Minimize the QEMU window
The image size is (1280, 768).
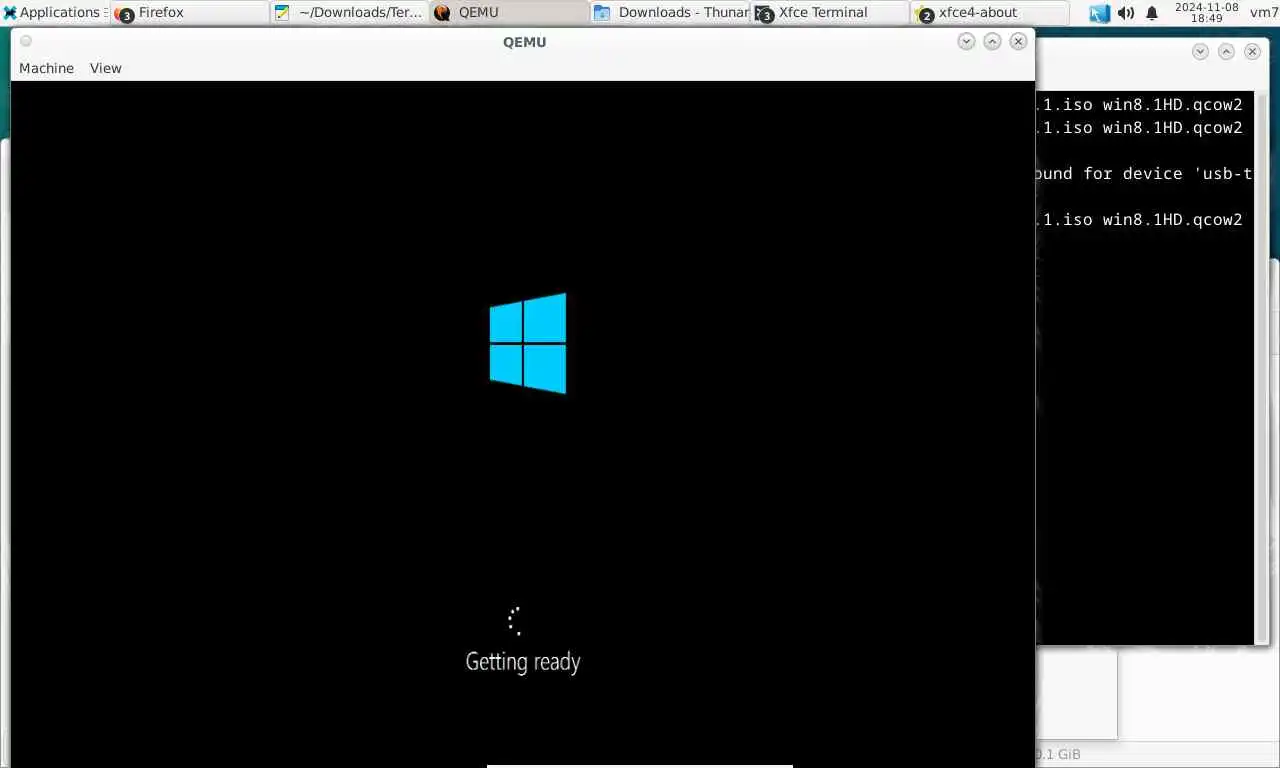click(x=966, y=41)
